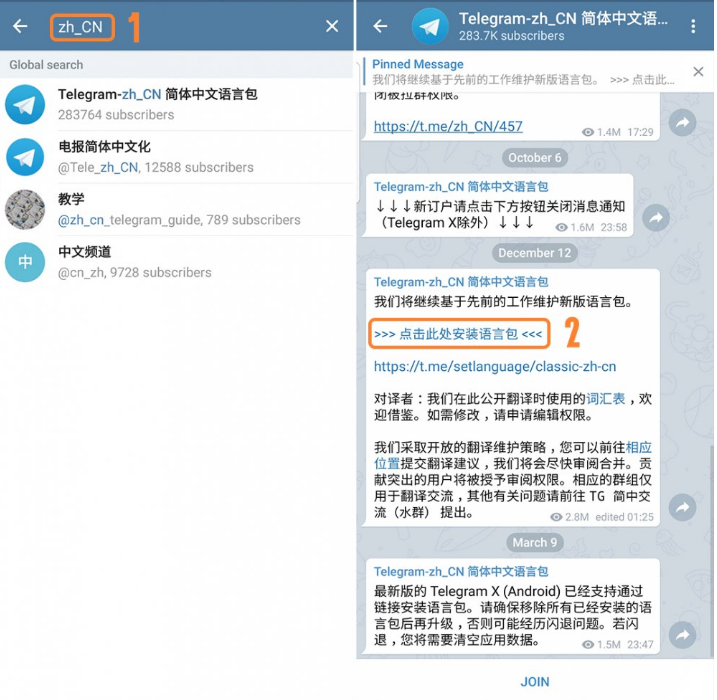This screenshot has height=700, width=717.
Task: Tap the 中 avatar of 中文频道
Action: pos(25,262)
